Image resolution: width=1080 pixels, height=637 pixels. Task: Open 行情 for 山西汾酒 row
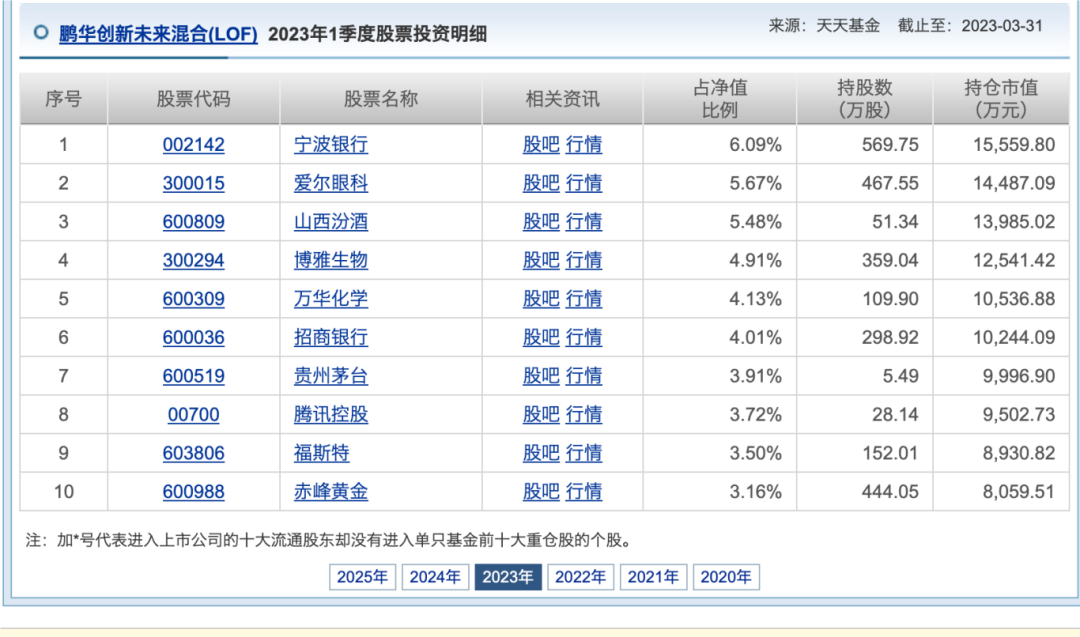point(583,222)
